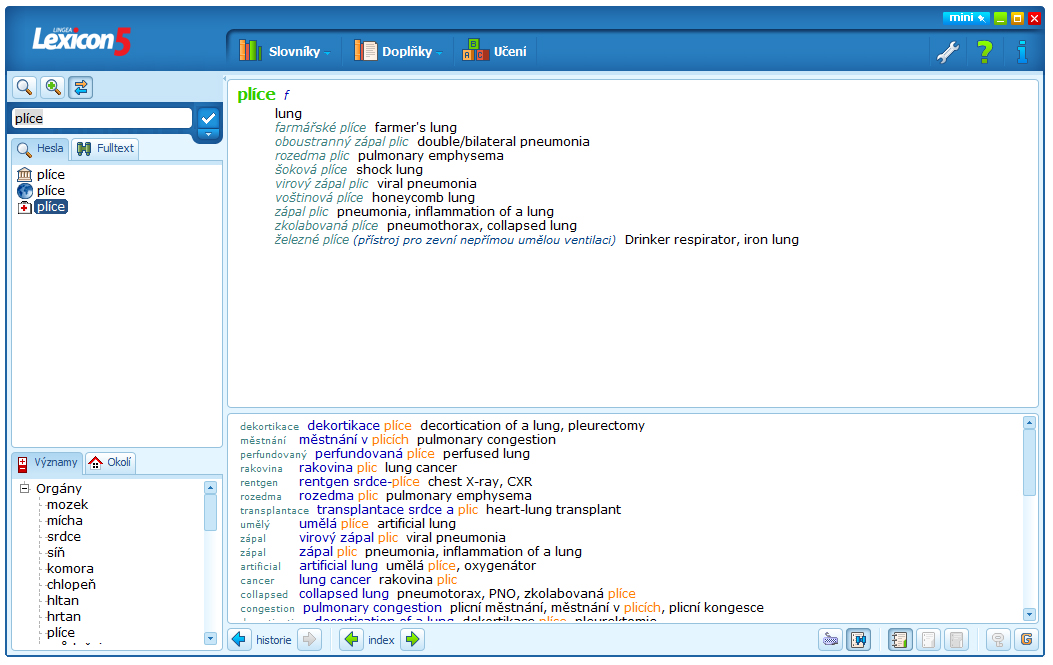This screenshot has height=665, width=1053.
Task: Click the orange G icon in the bottom right
Action: 1025,640
